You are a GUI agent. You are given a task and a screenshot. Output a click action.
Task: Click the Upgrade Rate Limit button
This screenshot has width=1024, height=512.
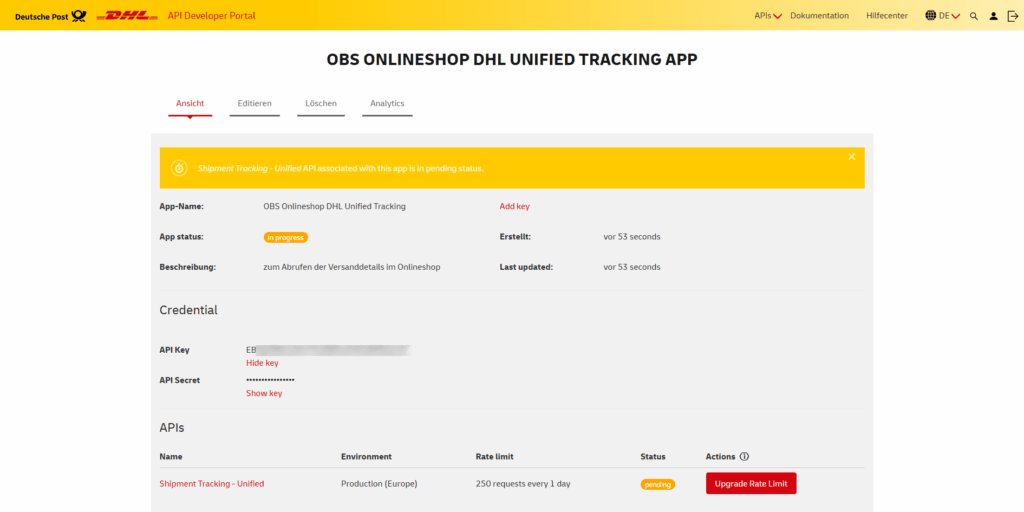(751, 484)
